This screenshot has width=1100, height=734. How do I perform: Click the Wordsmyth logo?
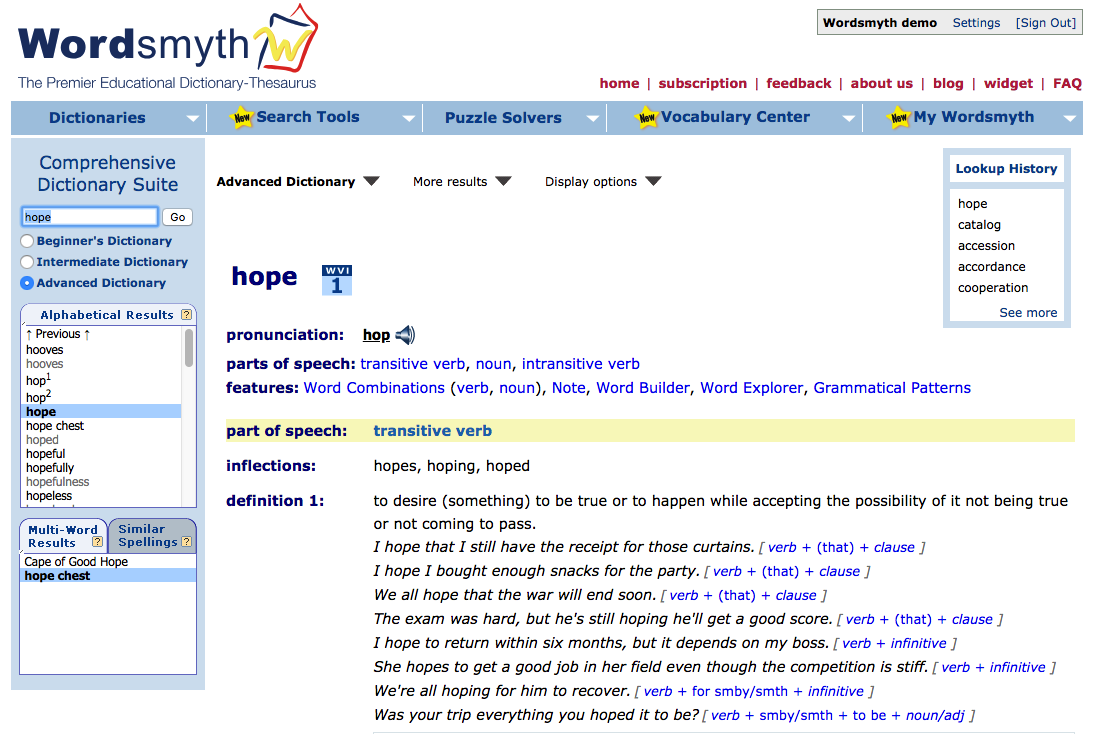168,48
